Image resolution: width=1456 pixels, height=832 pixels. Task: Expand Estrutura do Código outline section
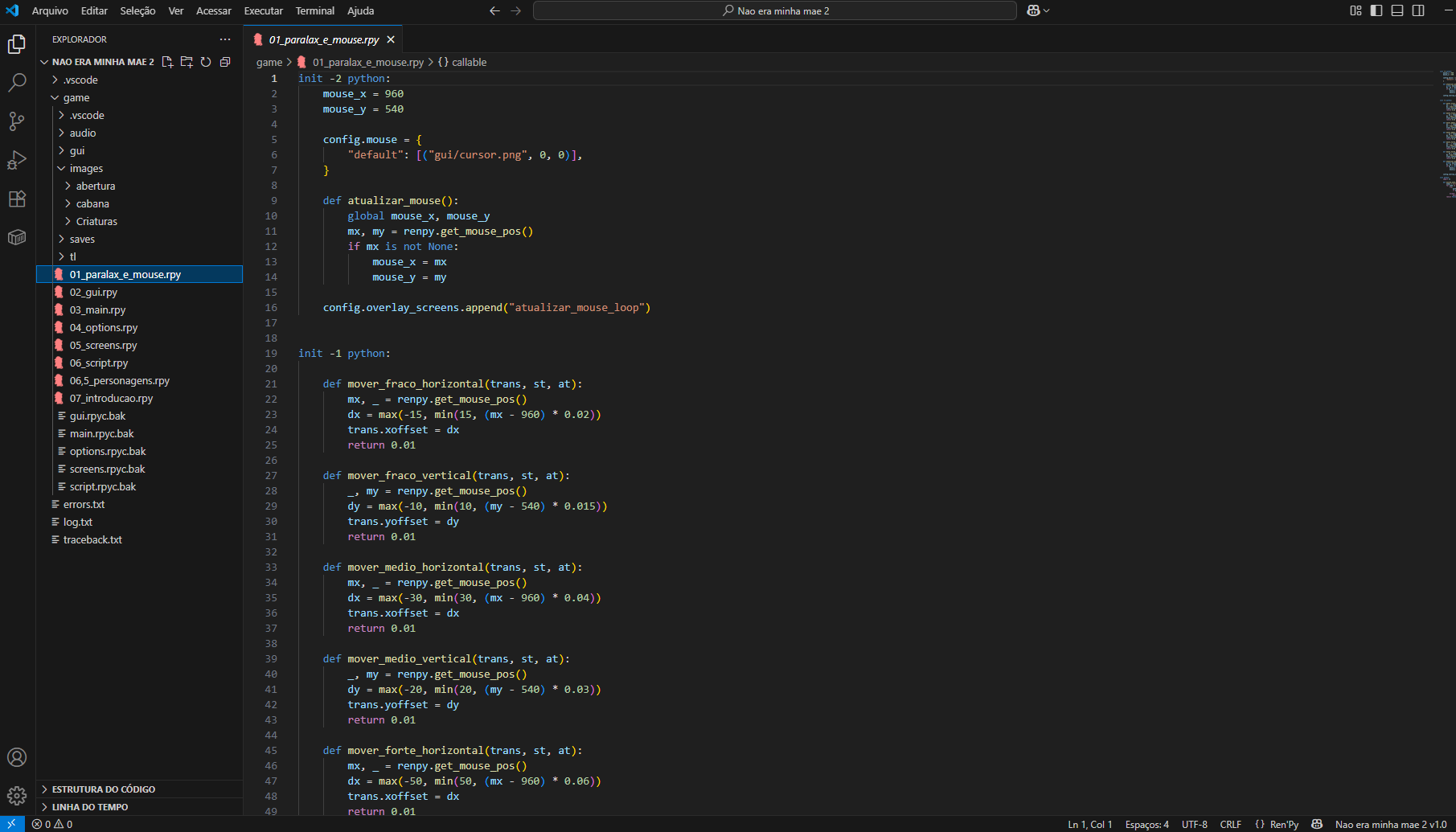139,789
